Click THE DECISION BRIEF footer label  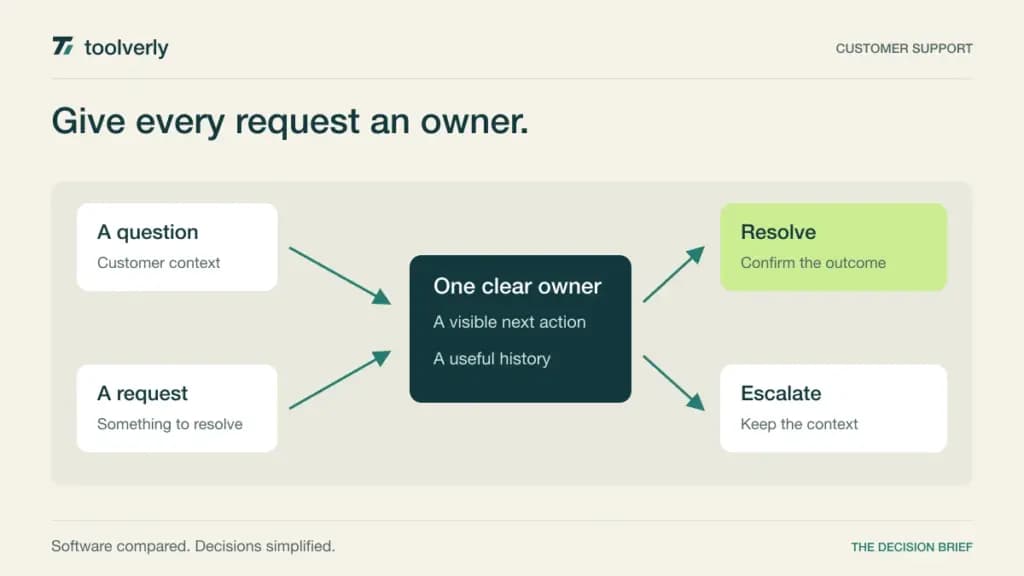click(x=912, y=547)
